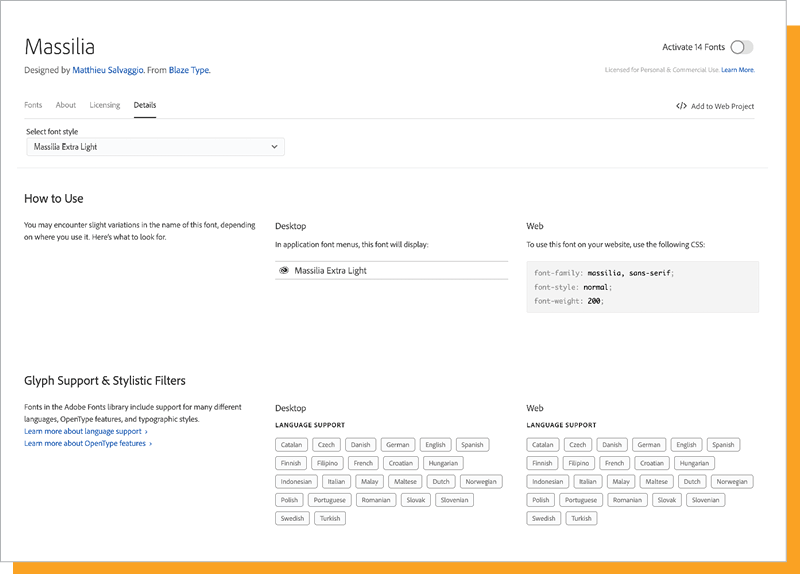Select Spanish tag under Desktop language support
Image resolution: width=800 pixels, height=574 pixels.
pos(472,445)
